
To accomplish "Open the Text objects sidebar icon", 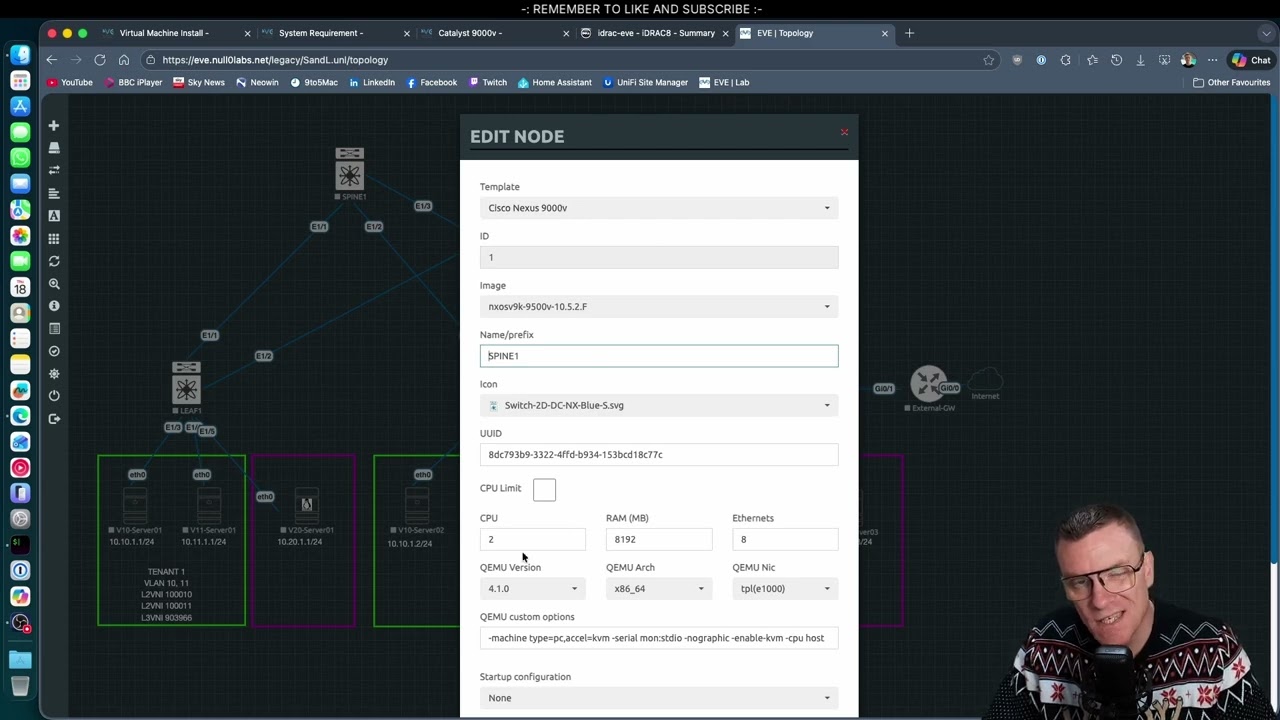I will point(54,216).
